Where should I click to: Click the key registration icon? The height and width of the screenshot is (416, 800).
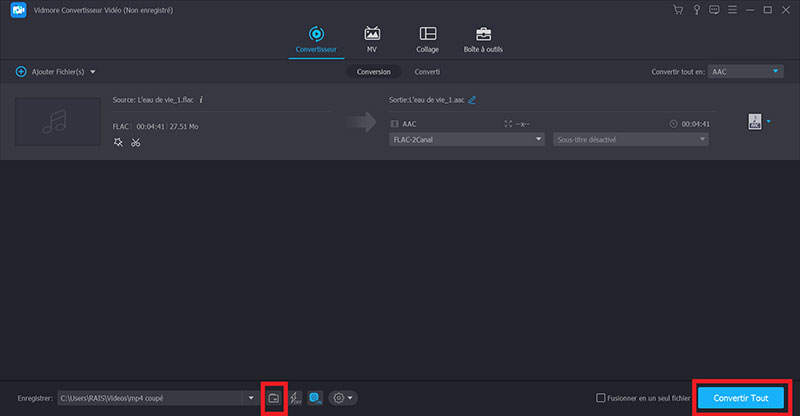[x=699, y=10]
